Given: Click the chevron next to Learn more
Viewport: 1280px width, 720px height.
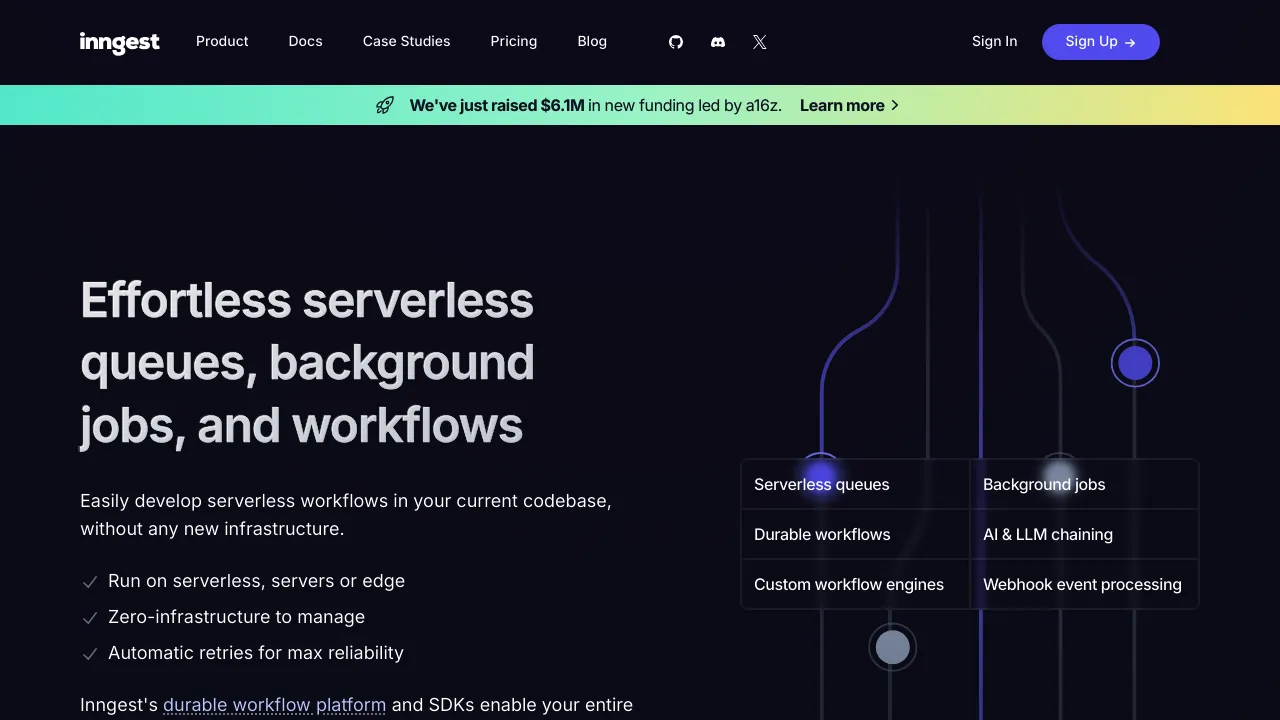Looking at the screenshot, I should [895, 105].
